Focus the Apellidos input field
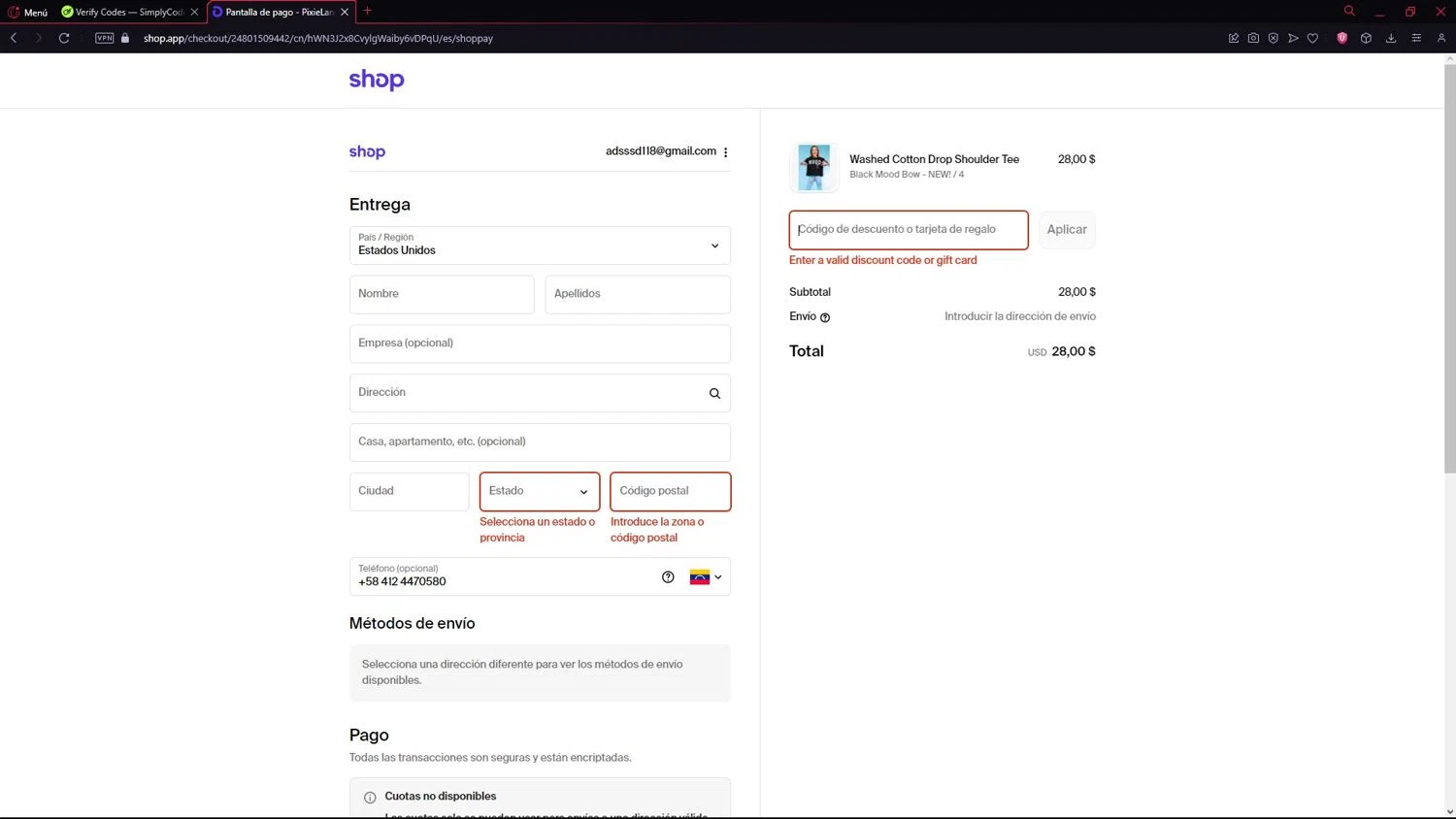 [x=638, y=294]
